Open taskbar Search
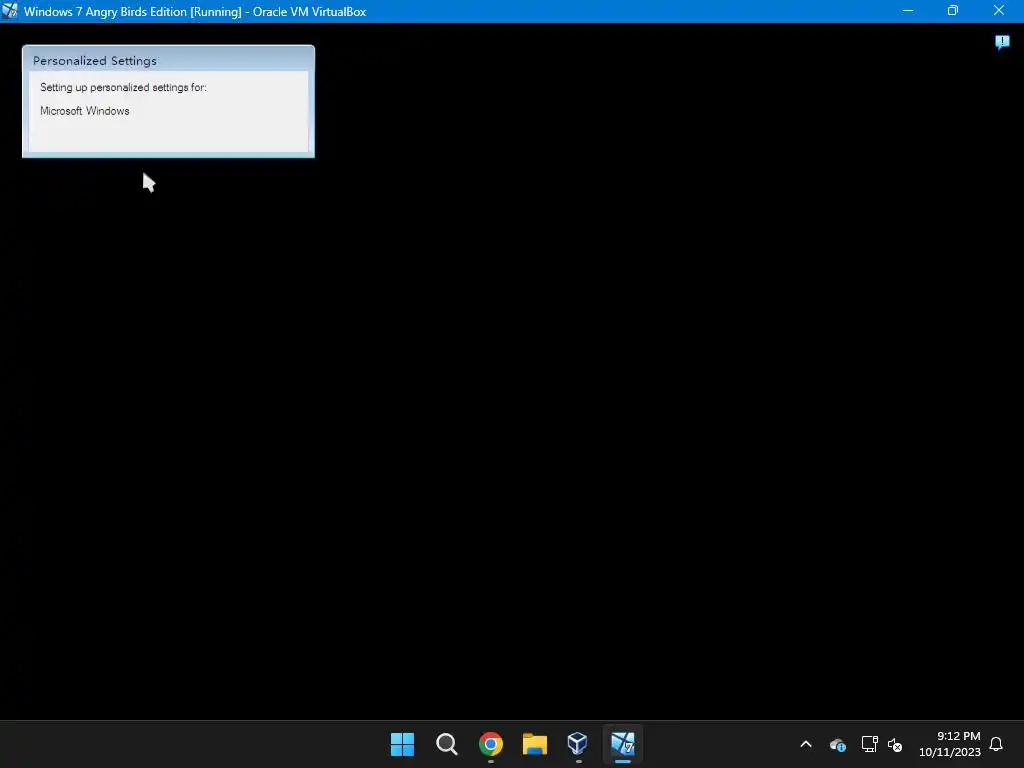This screenshot has height=768, width=1024. coord(447,744)
